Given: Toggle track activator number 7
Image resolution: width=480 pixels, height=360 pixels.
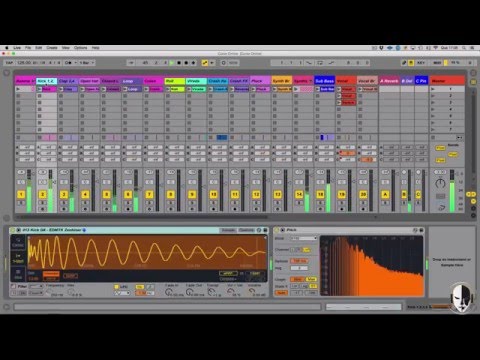Looking at the screenshot, I should 149,194.
